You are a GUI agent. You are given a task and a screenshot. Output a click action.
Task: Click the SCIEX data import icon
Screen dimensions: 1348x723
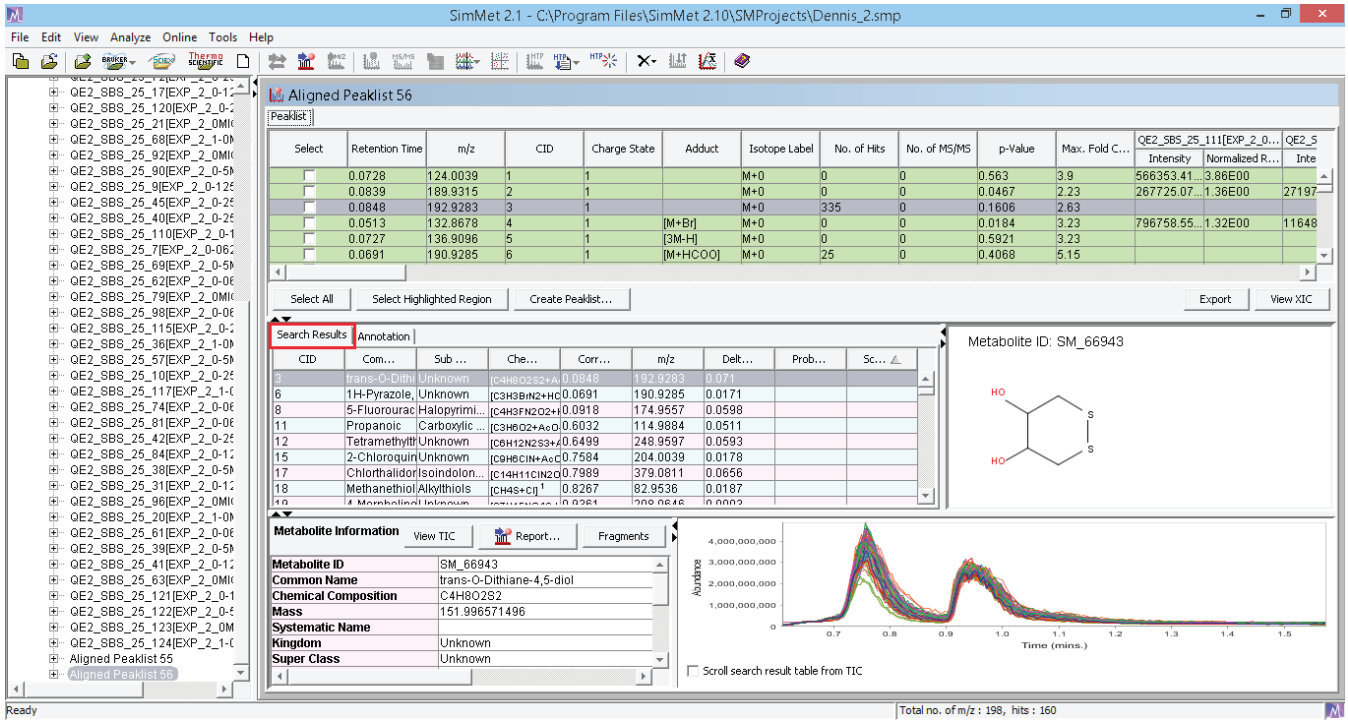(x=162, y=61)
